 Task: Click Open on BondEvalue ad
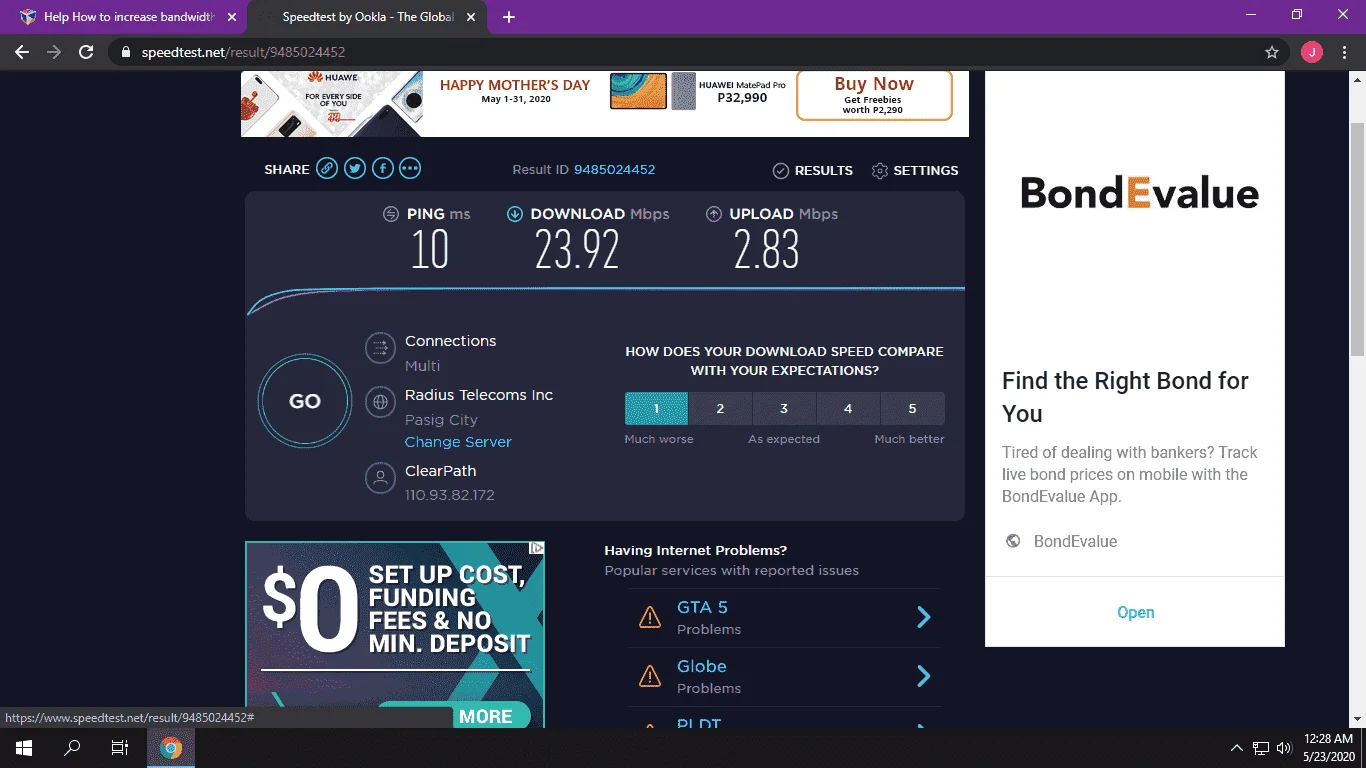tap(1135, 612)
